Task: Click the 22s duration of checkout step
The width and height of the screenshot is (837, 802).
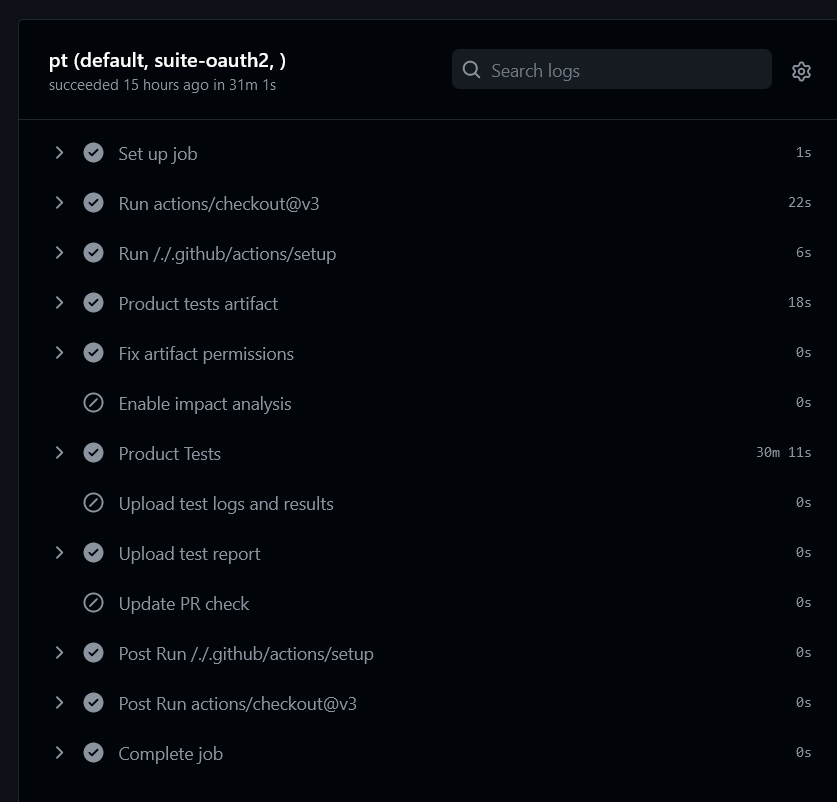Action: (800, 202)
